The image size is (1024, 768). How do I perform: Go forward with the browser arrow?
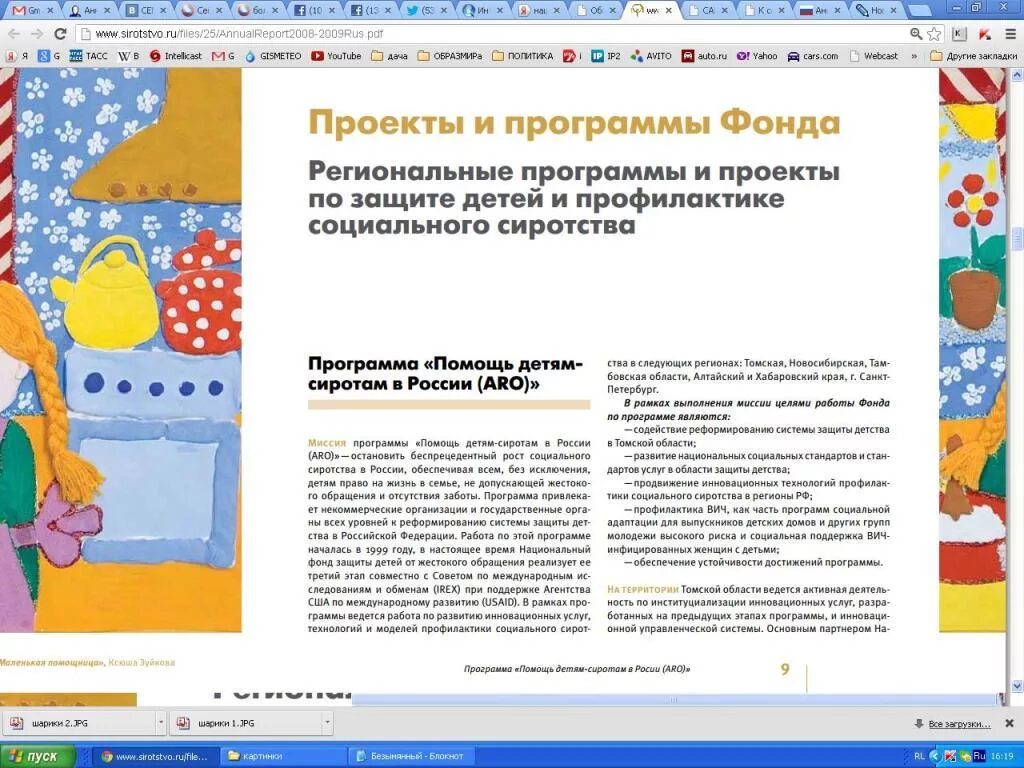[x=37, y=34]
